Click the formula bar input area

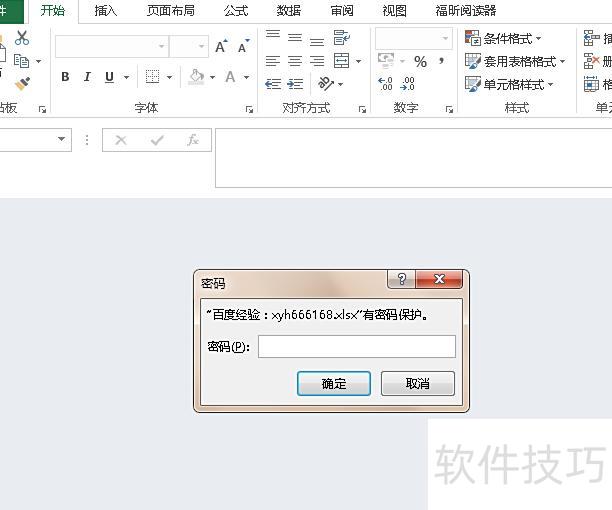click(413, 158)
